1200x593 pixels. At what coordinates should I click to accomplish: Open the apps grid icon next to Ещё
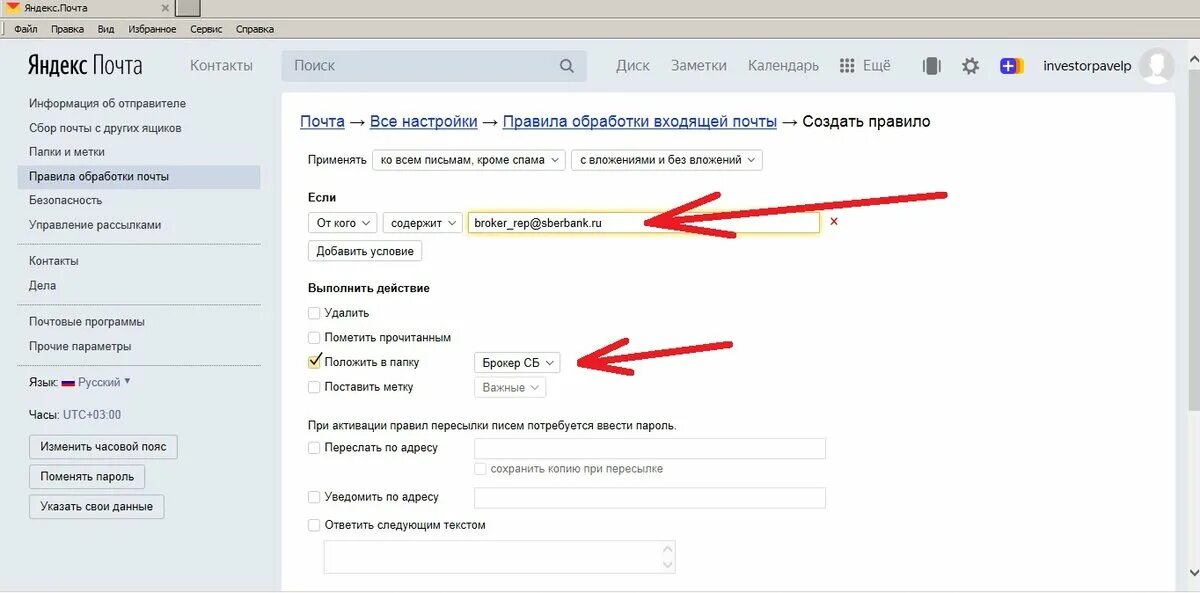847,66
